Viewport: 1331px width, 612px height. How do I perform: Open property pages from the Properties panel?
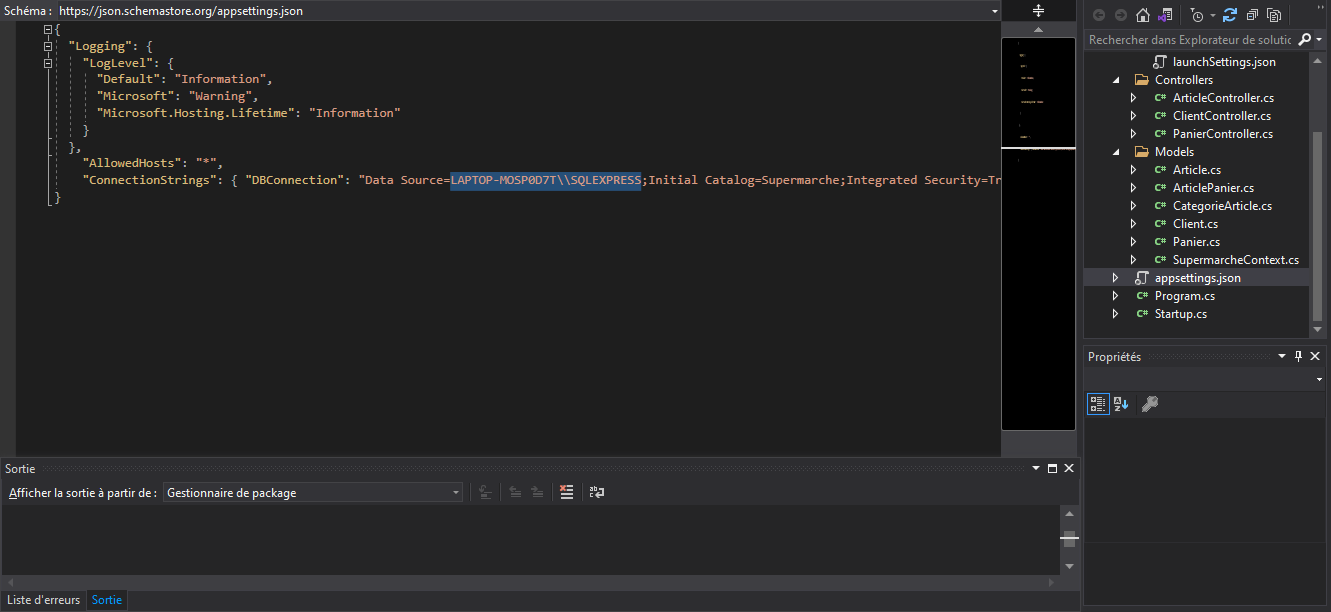(1148, 404)
